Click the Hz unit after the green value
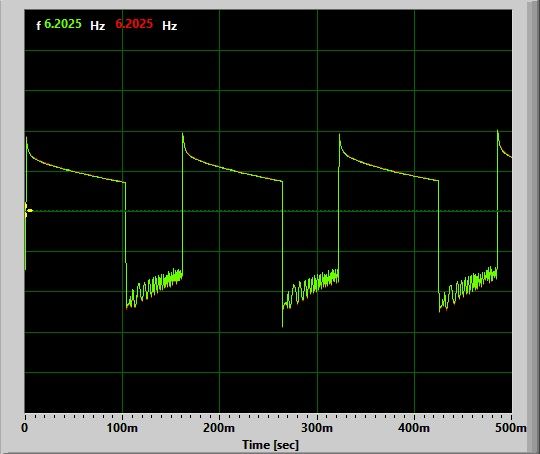540x454 pixels. 97,26
